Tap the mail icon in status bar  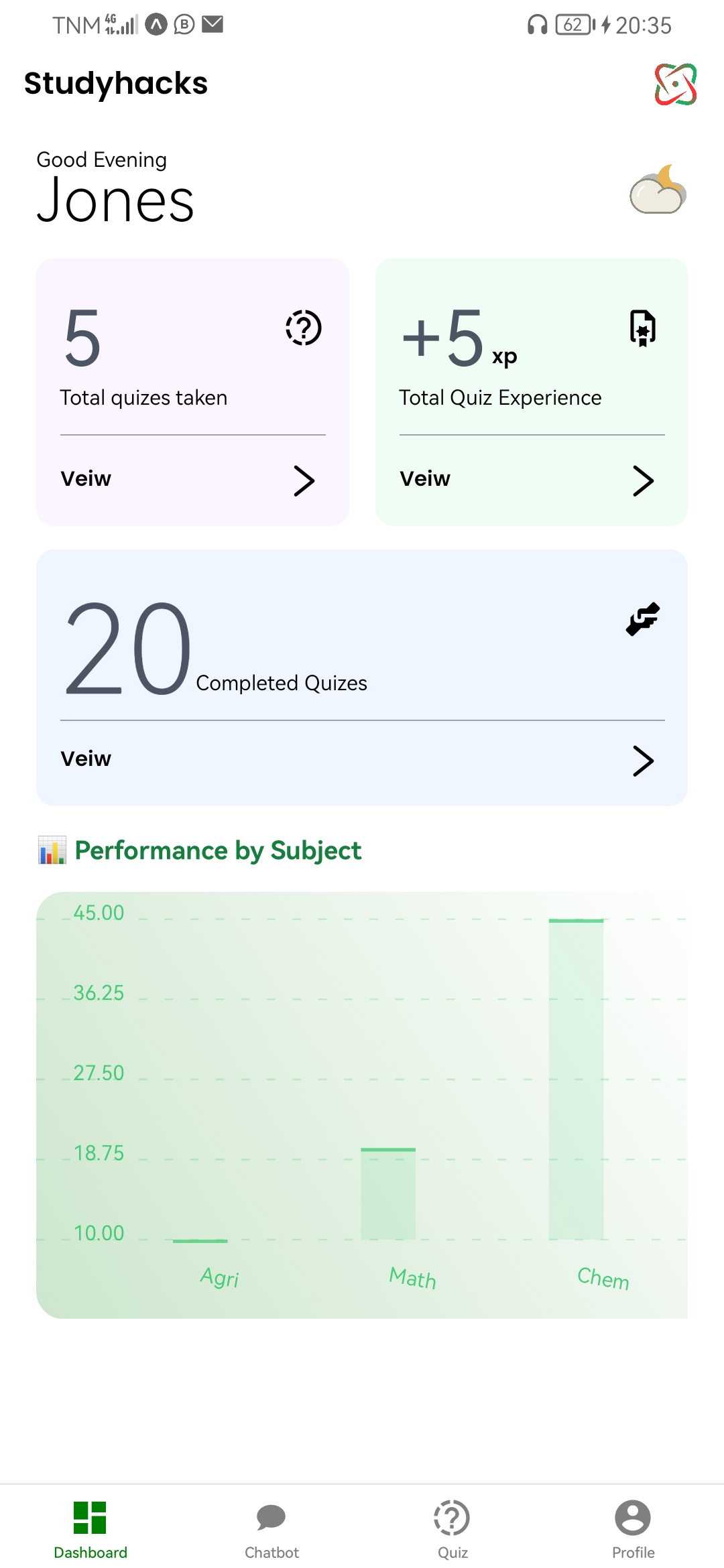[x=213, y=25]
